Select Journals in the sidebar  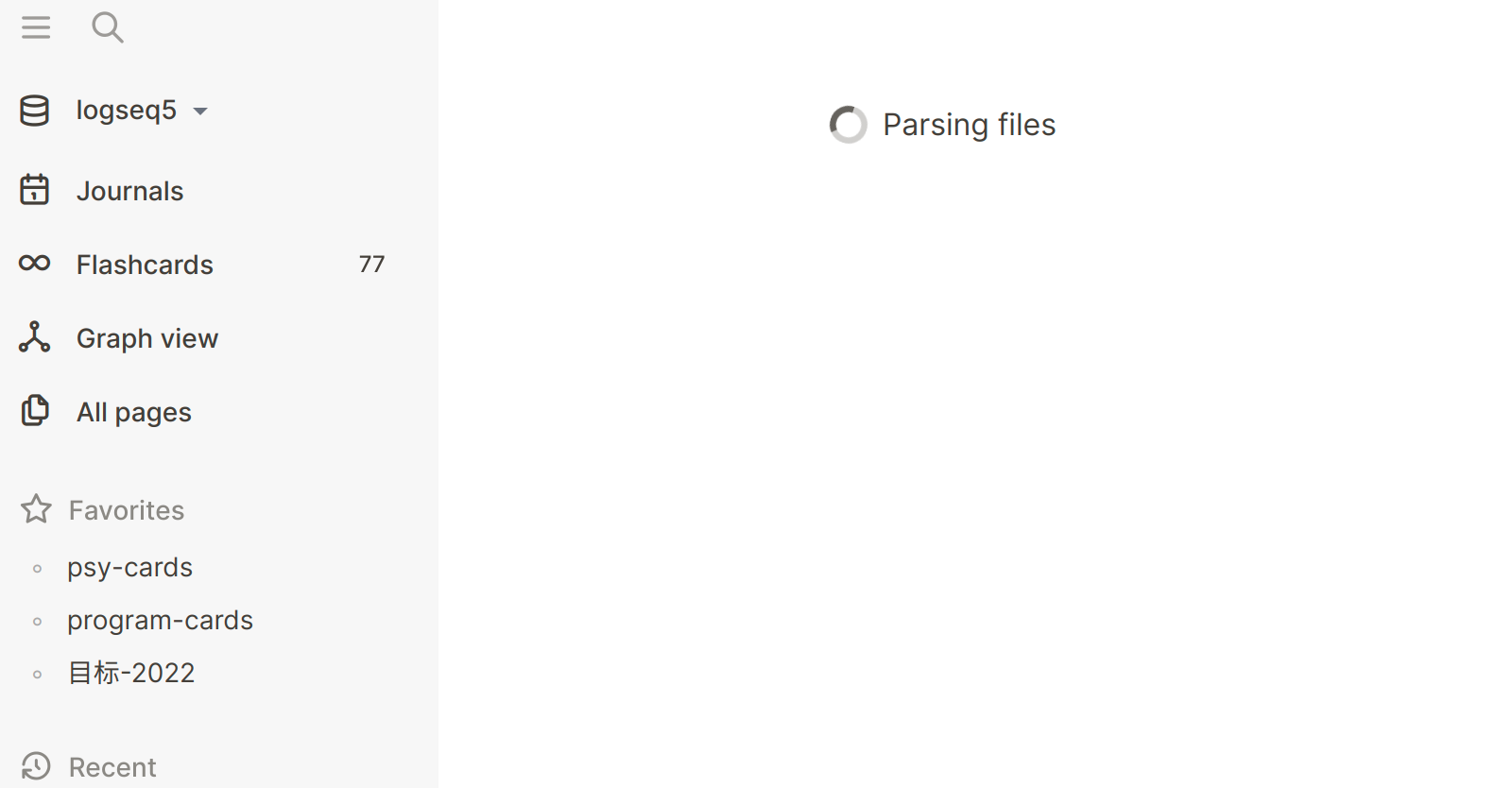coord(129,190)
